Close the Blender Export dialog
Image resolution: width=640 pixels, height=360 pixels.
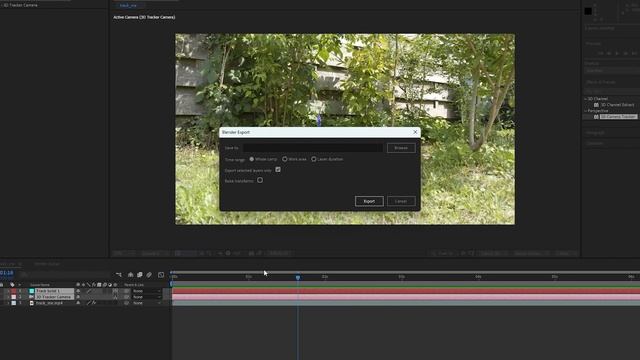pos(415,132)
